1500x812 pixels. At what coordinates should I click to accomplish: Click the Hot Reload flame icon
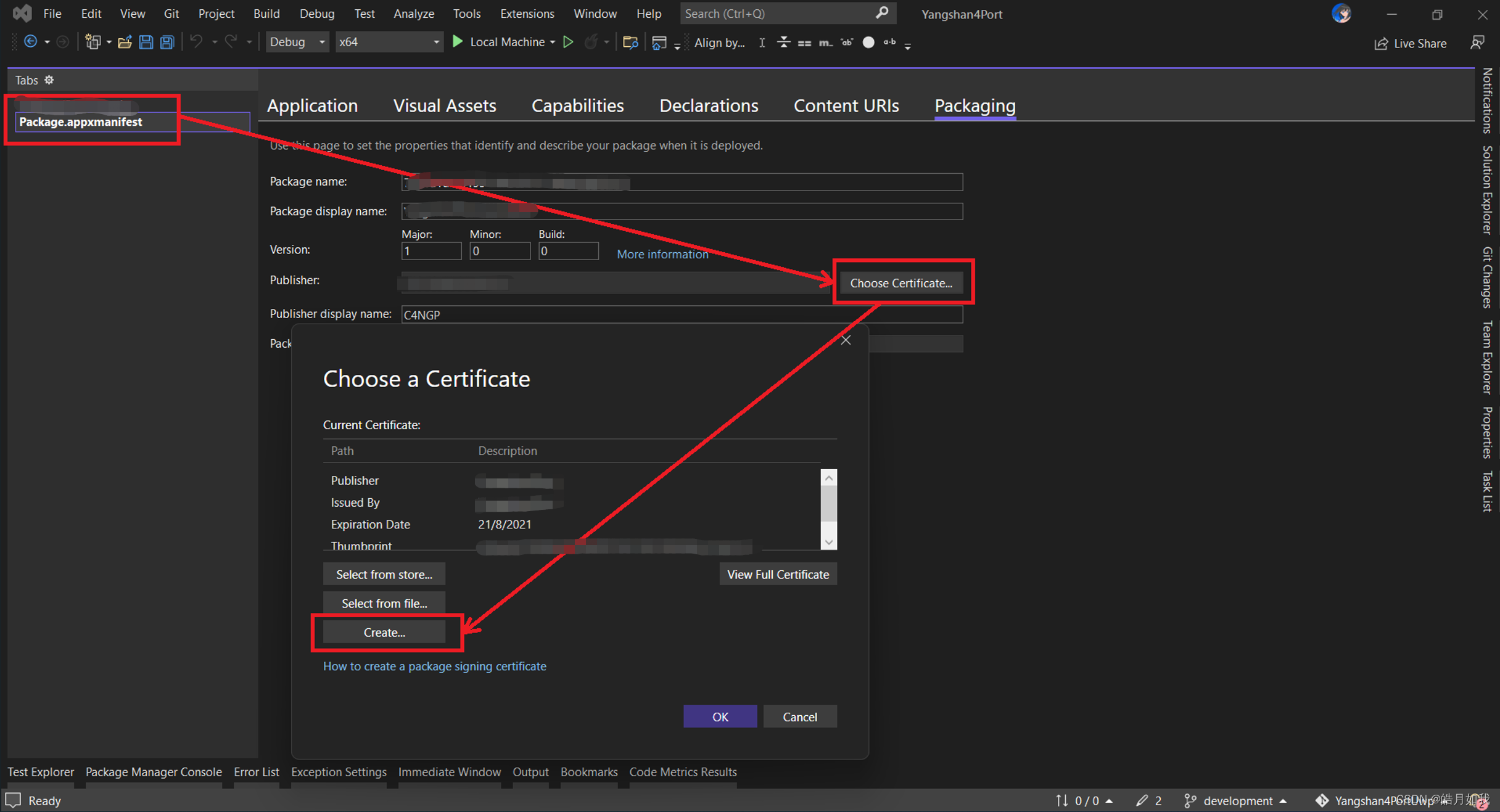[591, 42]
